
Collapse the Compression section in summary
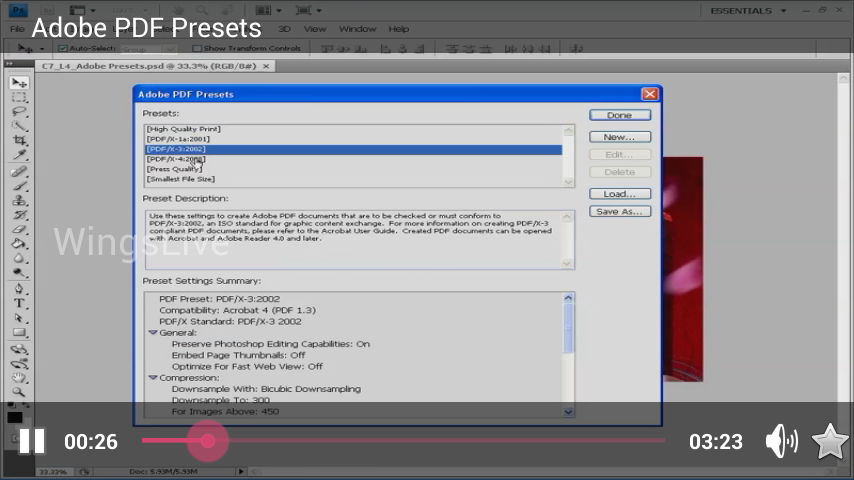153,377
